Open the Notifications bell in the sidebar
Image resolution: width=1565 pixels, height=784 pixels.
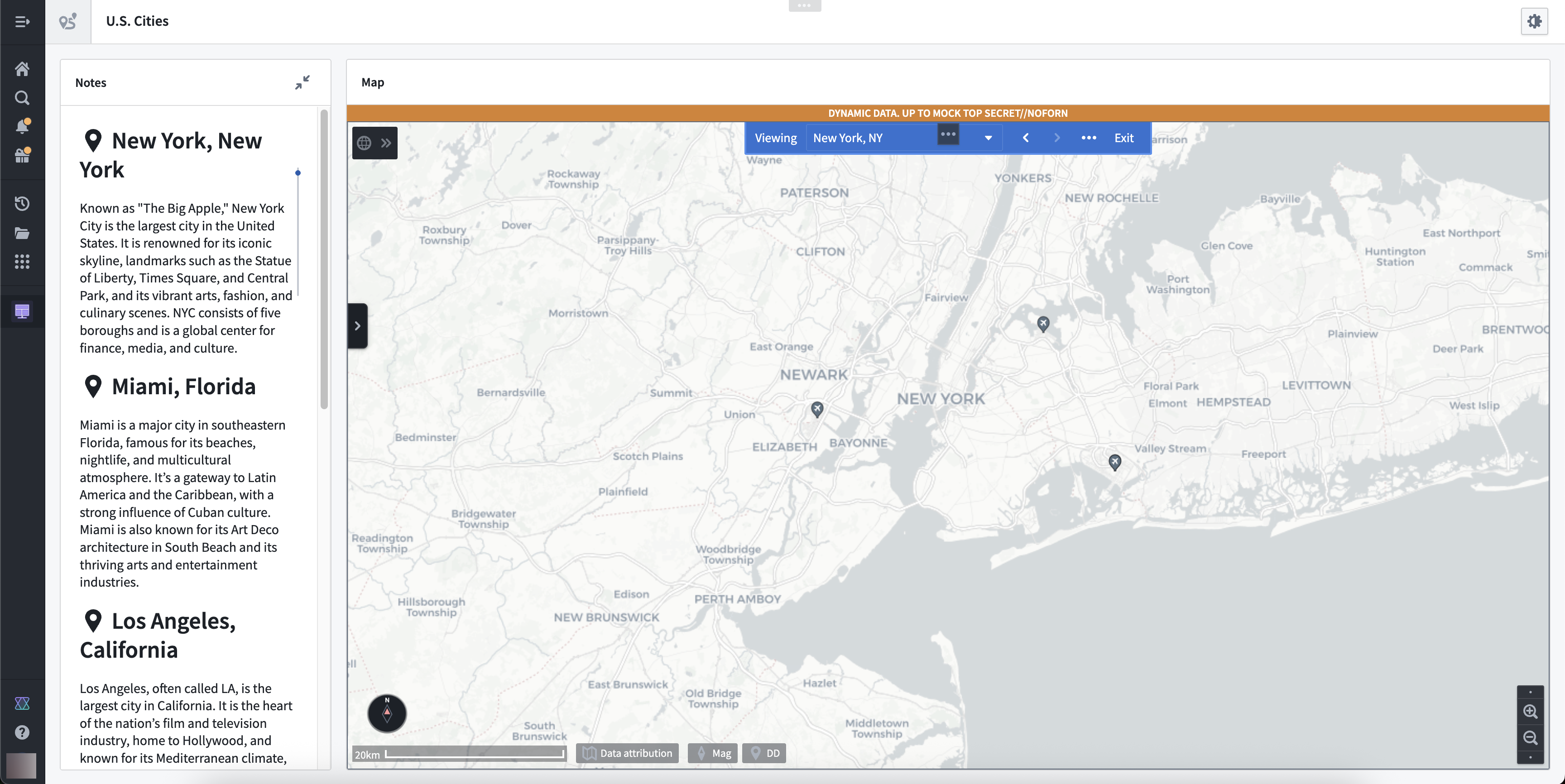click(22, 126)
